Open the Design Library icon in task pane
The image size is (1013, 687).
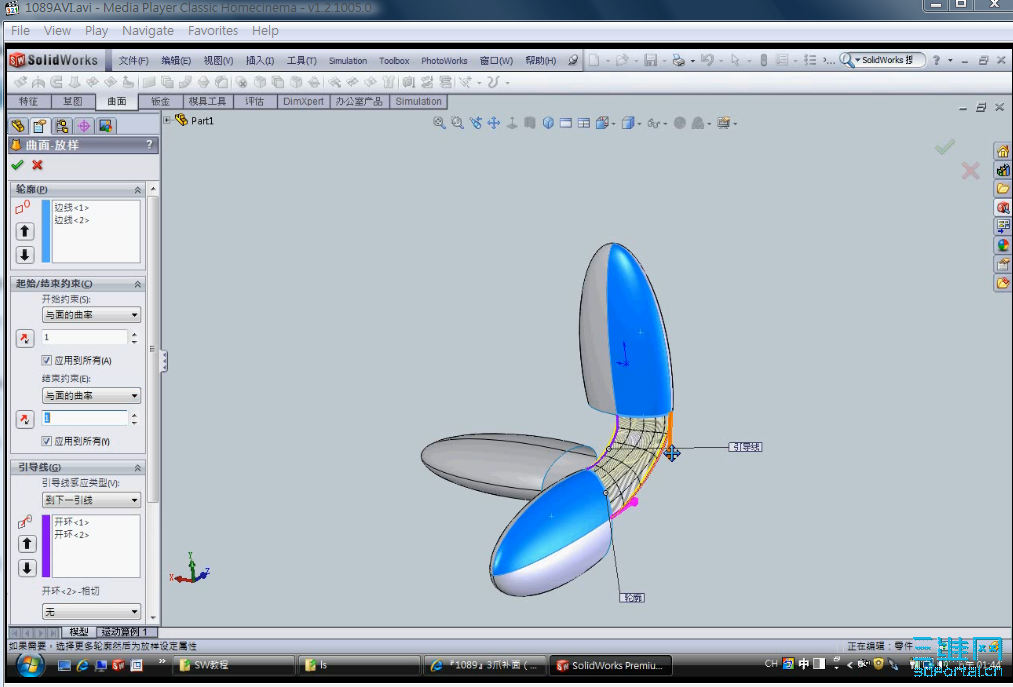1002,170
